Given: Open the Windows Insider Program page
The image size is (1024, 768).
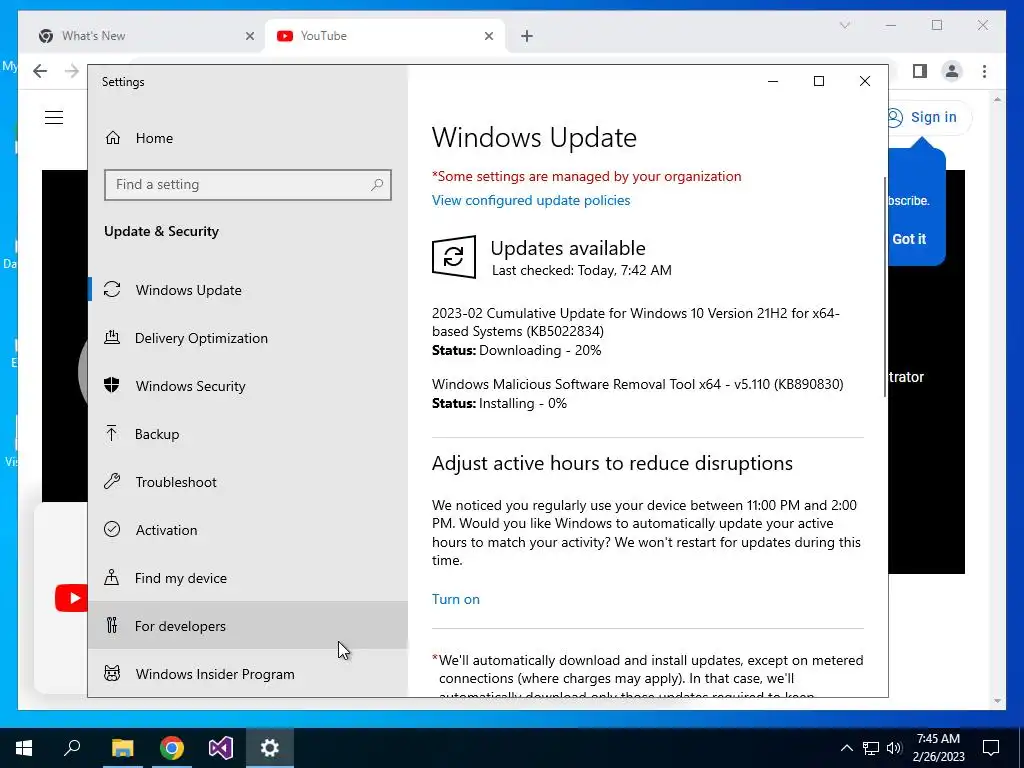Looking at the screenshot, I should pos(248,674).
